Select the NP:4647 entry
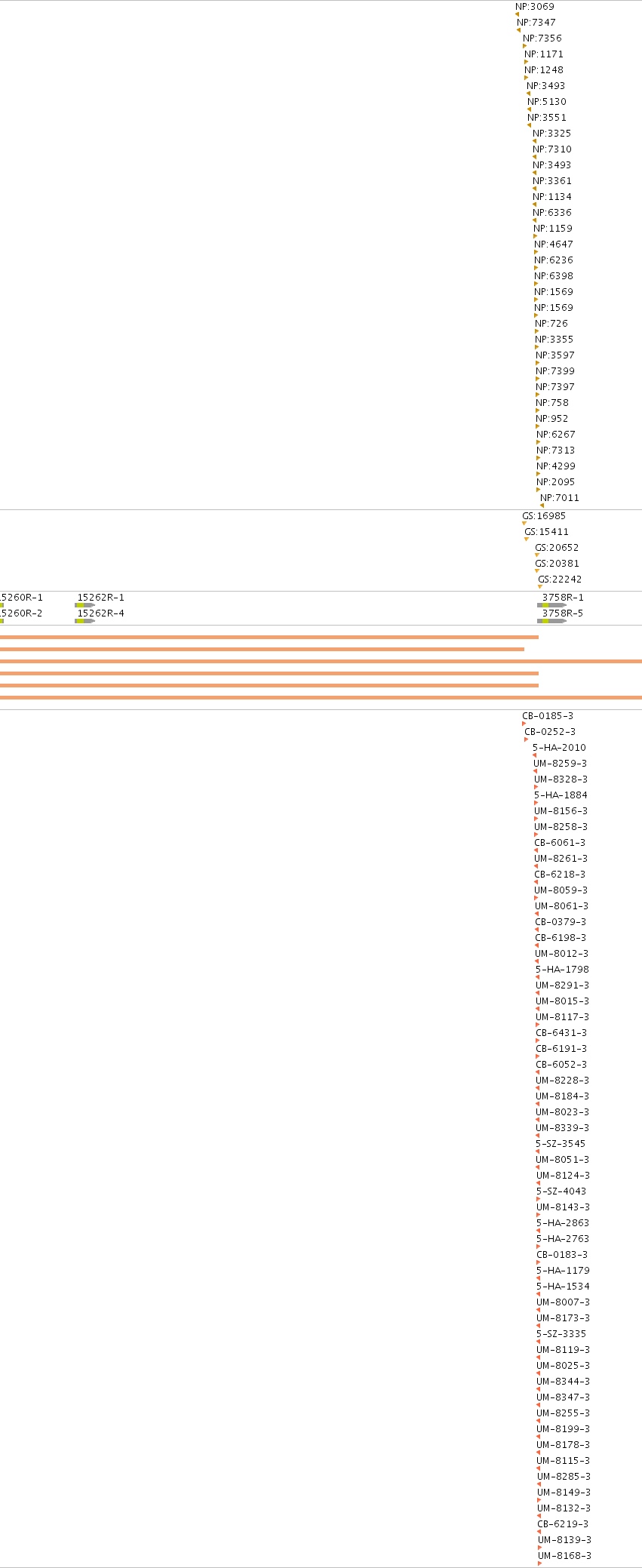The image size is (642, 1568). [x=554, y=244]
